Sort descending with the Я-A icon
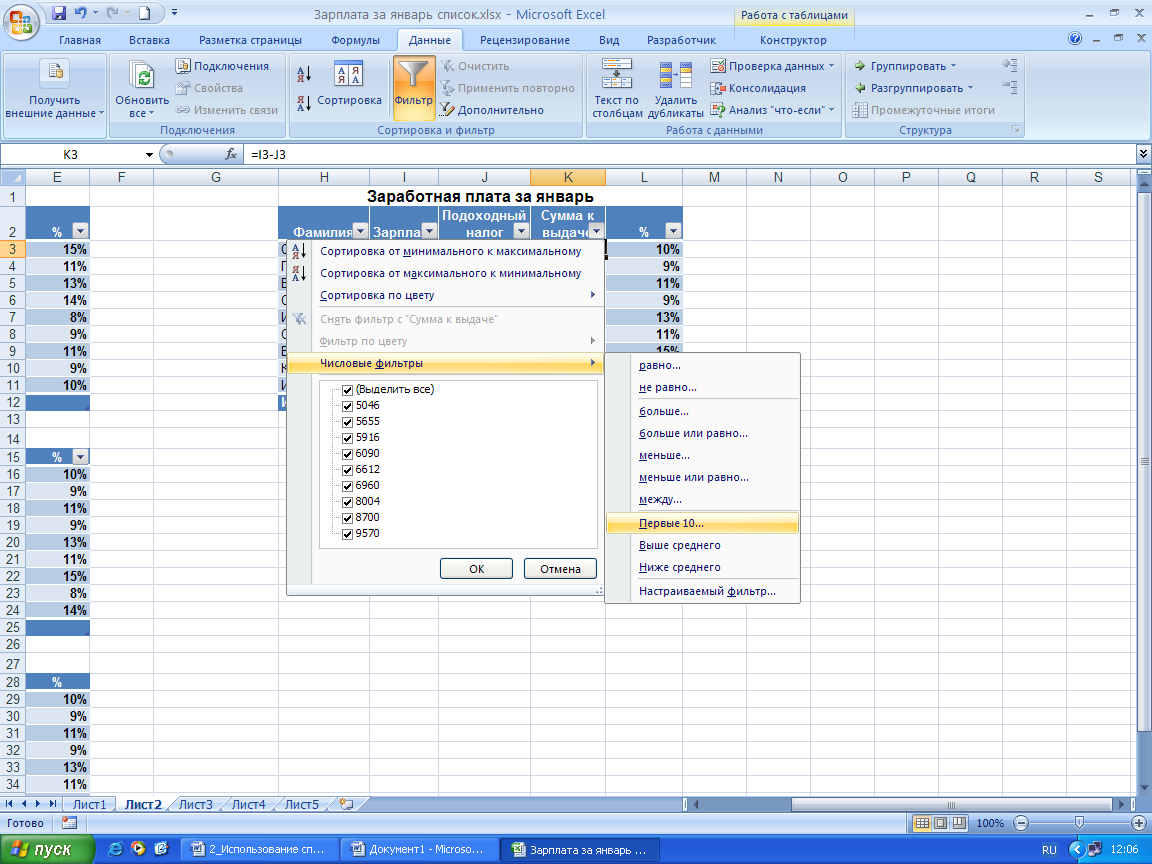 click(304, 103)
